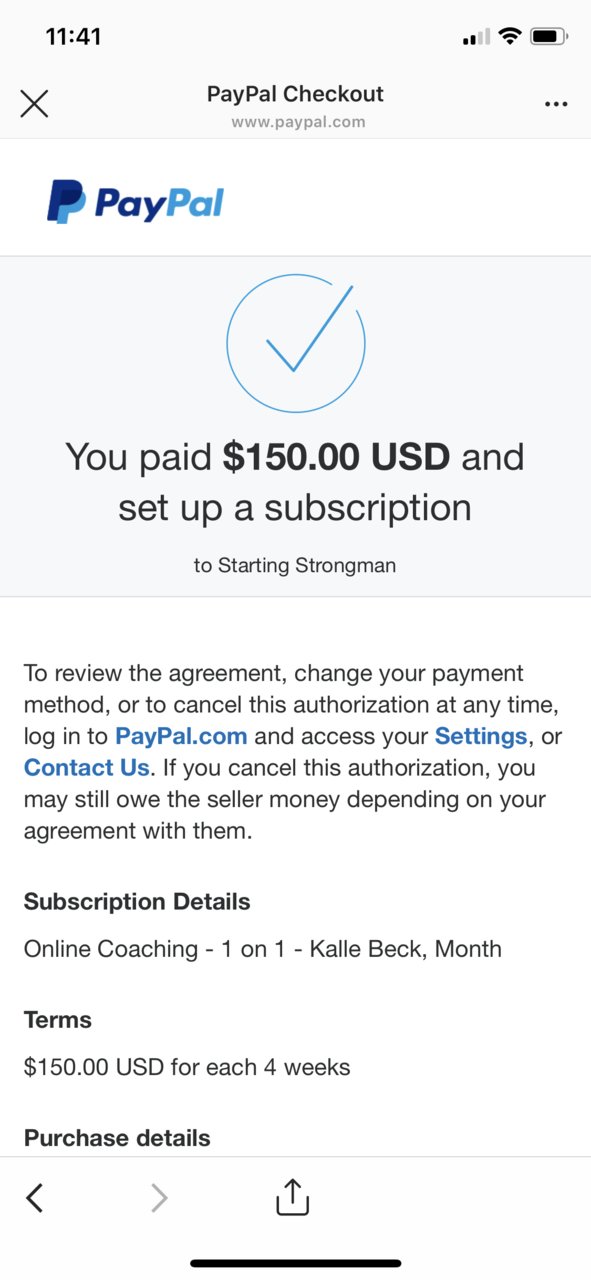Tap the battery status icon

(x=549, y=37)
